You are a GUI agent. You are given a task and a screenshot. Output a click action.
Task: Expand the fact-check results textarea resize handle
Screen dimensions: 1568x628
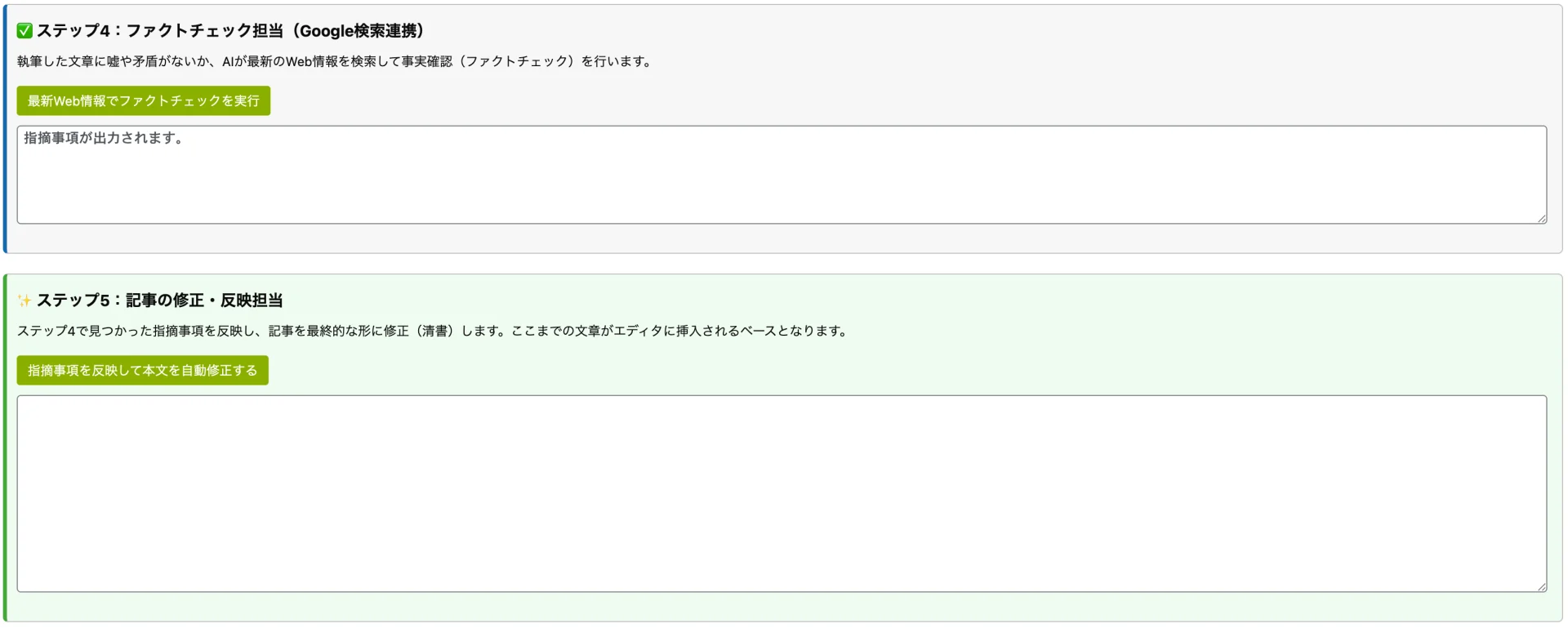(x=1542, y=218)
